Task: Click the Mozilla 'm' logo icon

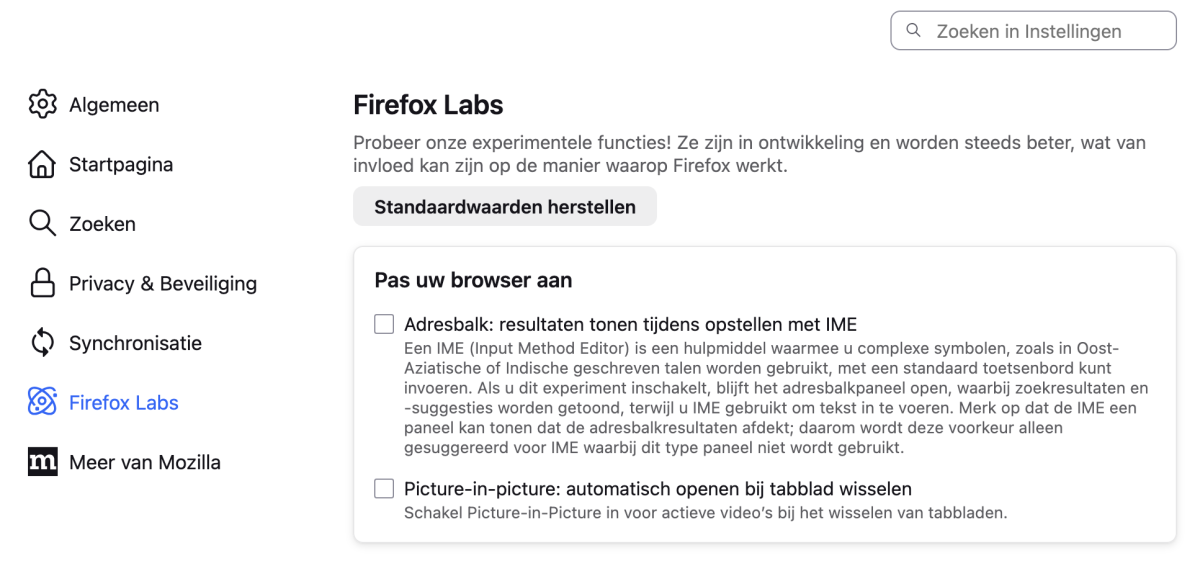Action: coord(42,462)
